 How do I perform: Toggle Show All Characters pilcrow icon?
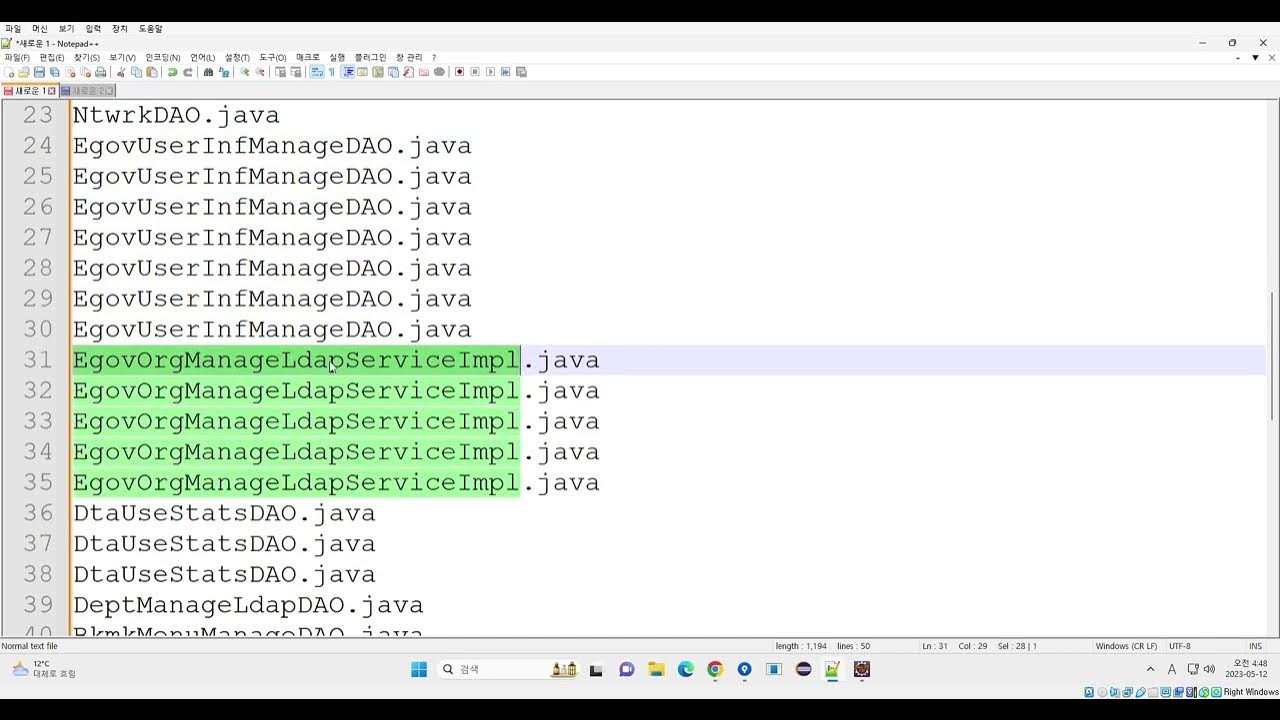(331, 72)
